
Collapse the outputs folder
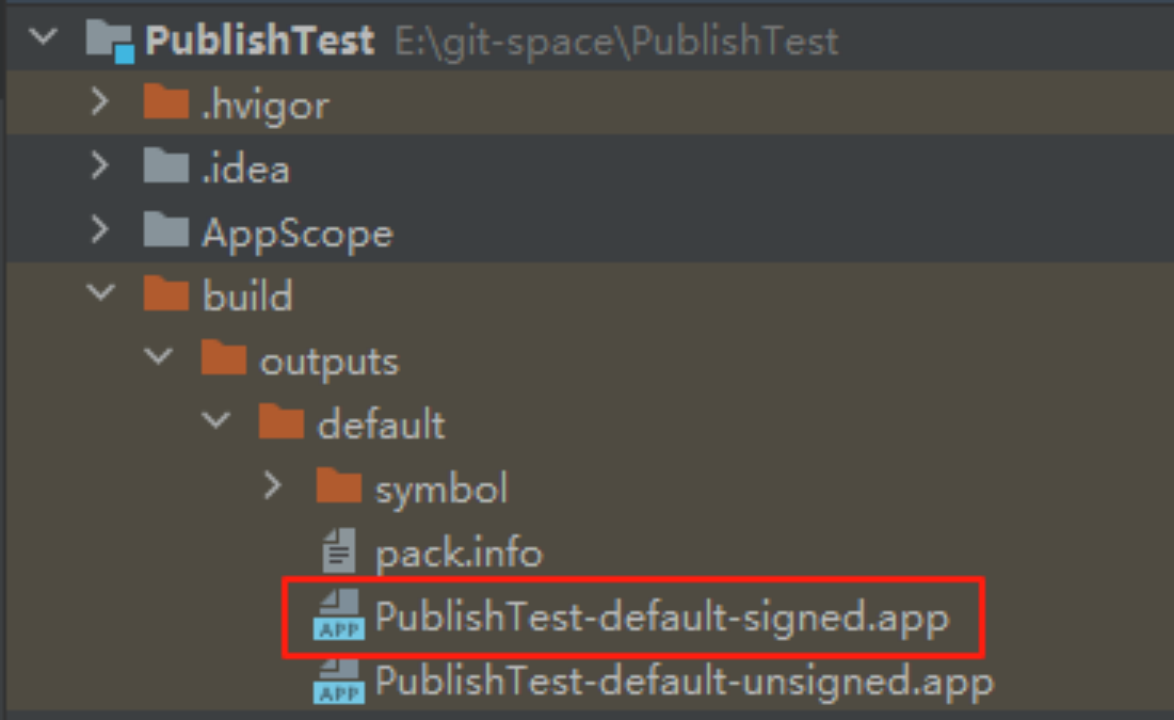coord(158,359)
